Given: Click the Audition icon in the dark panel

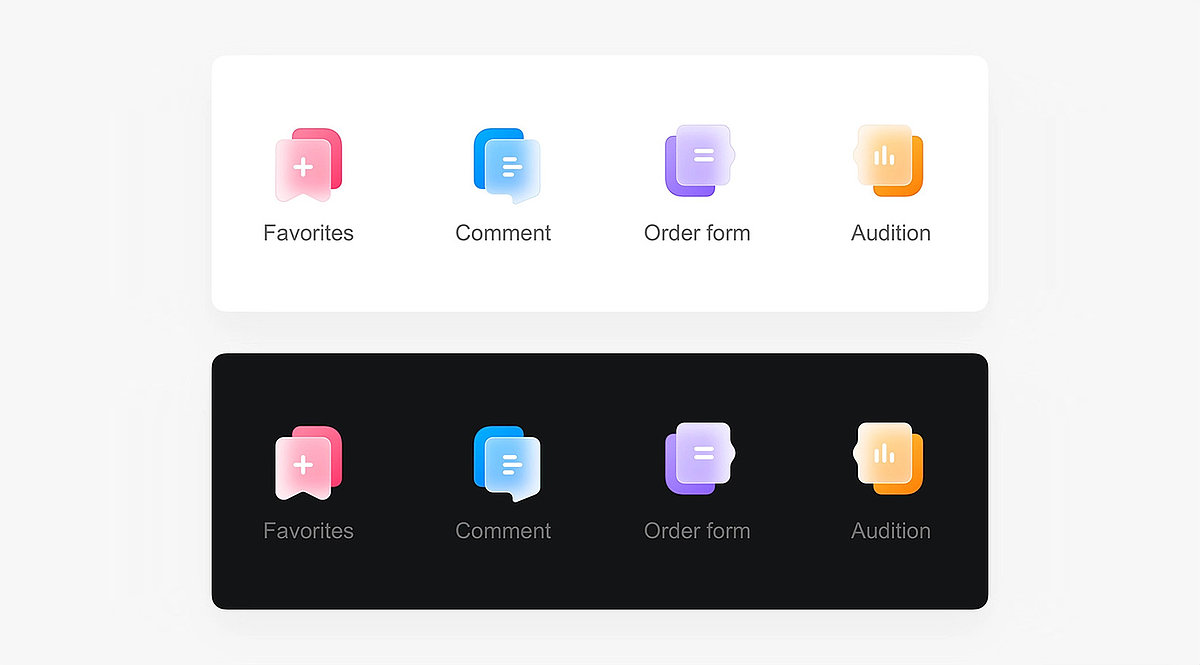Looking at the screenshot, I should pos(889,458).
